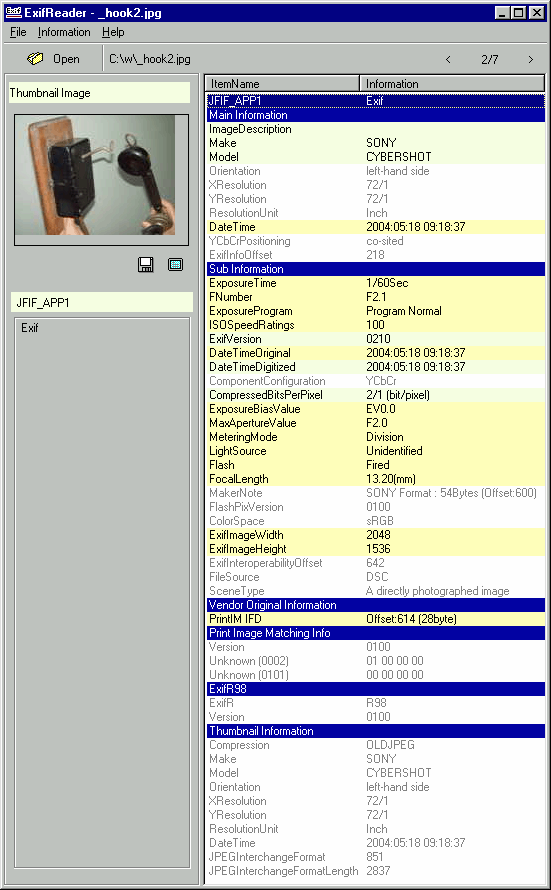Open the Help menu
This screenshot has width=551, height=890.
pyautogui.click(x=113, y=32)
